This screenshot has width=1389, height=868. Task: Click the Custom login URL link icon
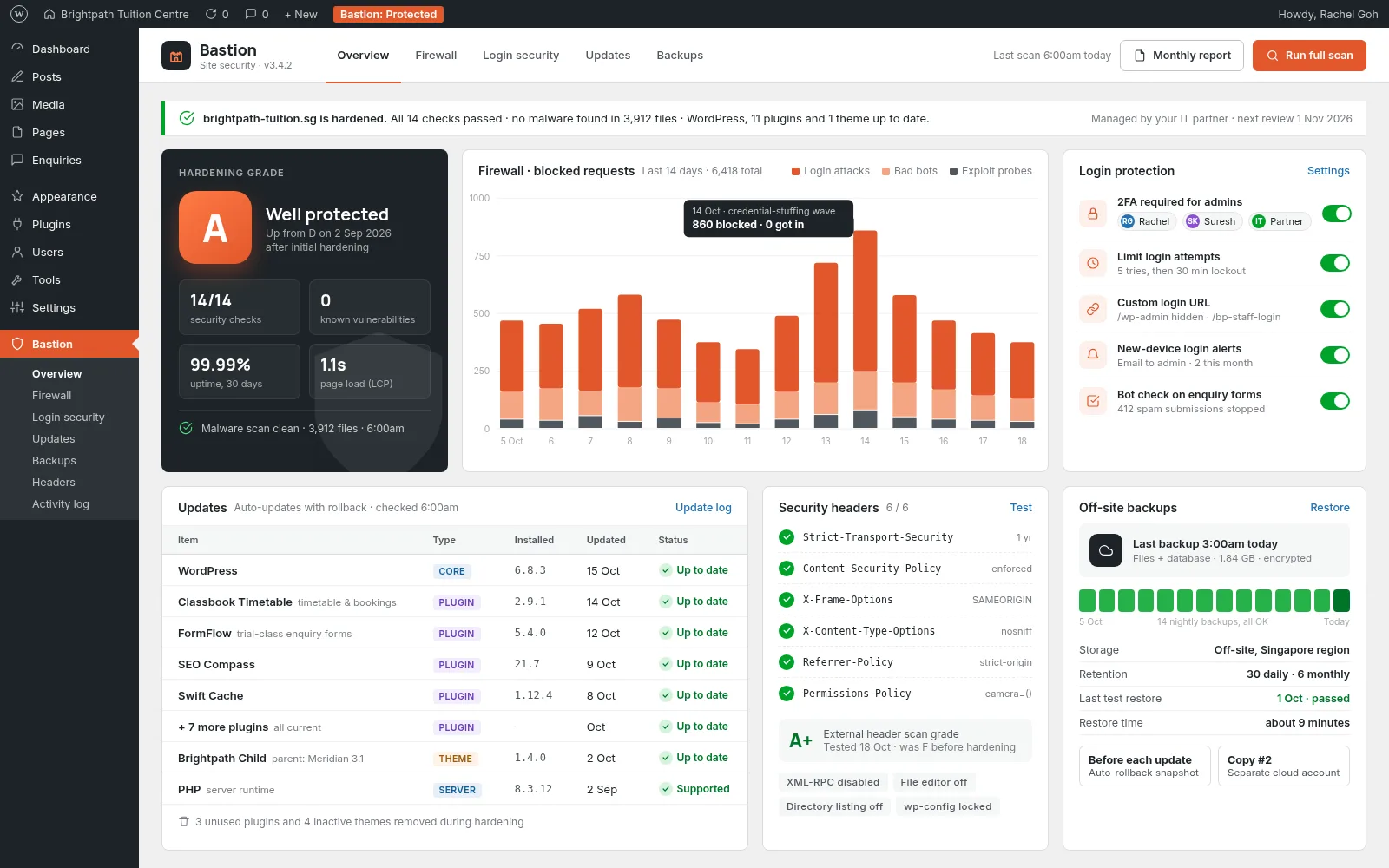point(1093,309)
